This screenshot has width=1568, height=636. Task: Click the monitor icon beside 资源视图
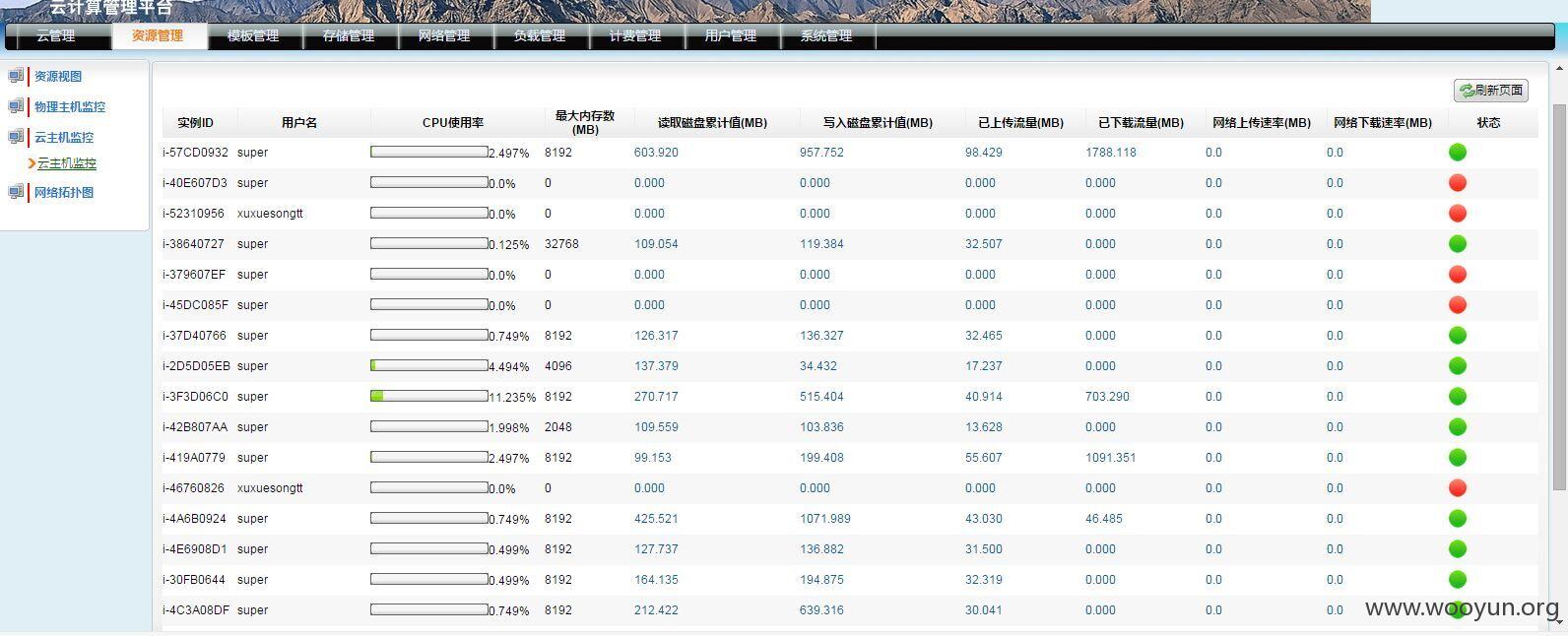16,76
